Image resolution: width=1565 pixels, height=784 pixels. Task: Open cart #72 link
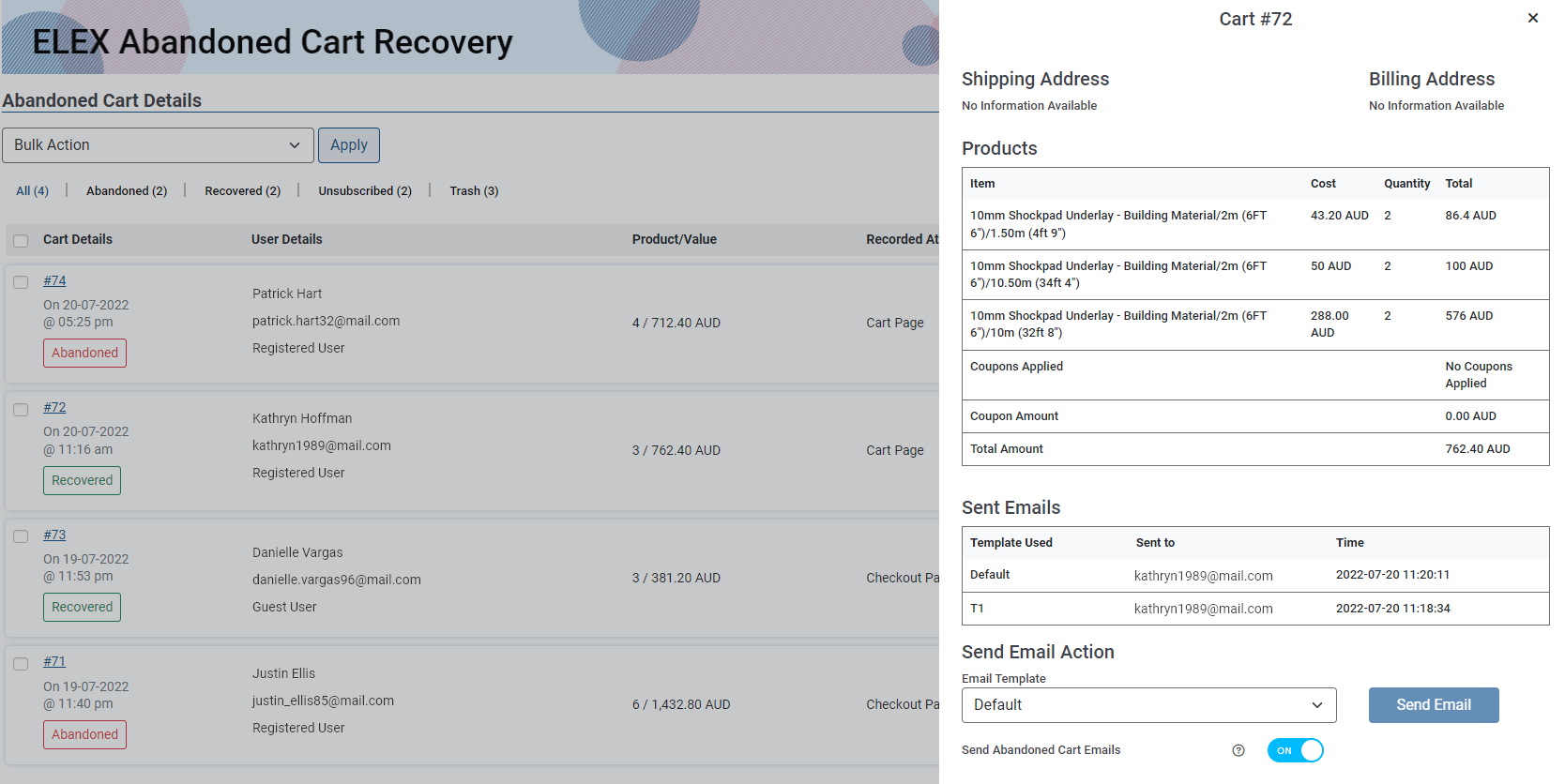pyautogui.click(x=54, y=407)
